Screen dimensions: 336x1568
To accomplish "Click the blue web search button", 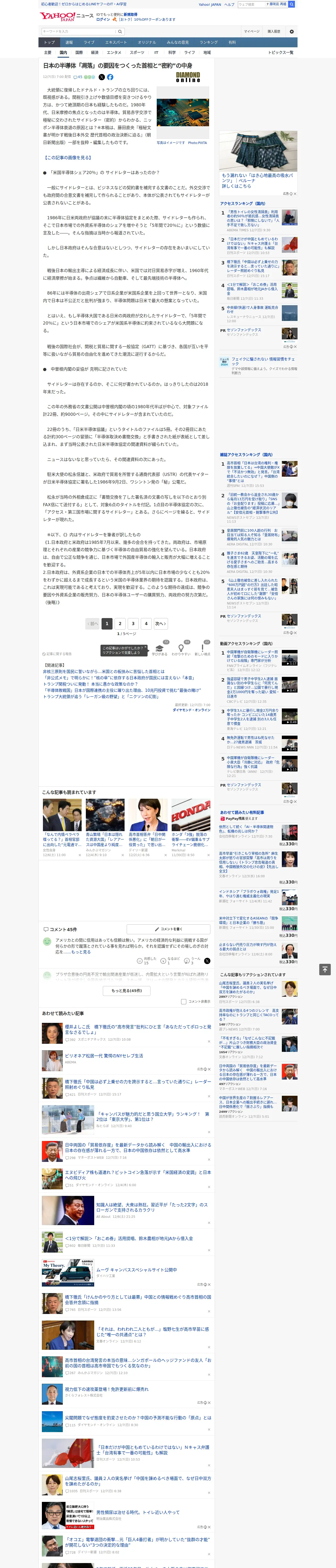I will (292, 4).
